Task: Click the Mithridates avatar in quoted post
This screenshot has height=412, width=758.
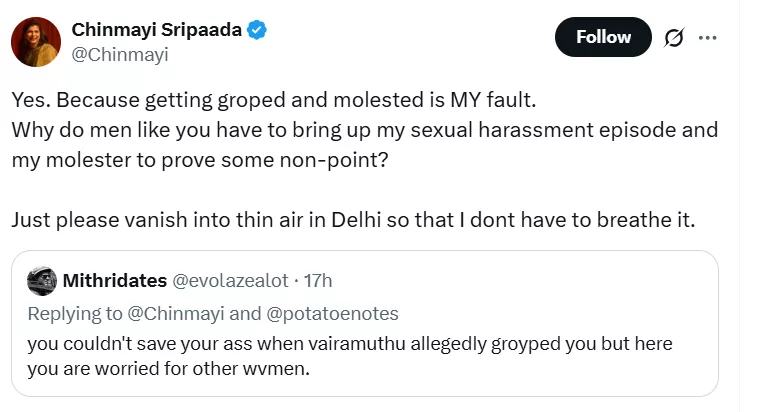Action: tap(41, 279)
